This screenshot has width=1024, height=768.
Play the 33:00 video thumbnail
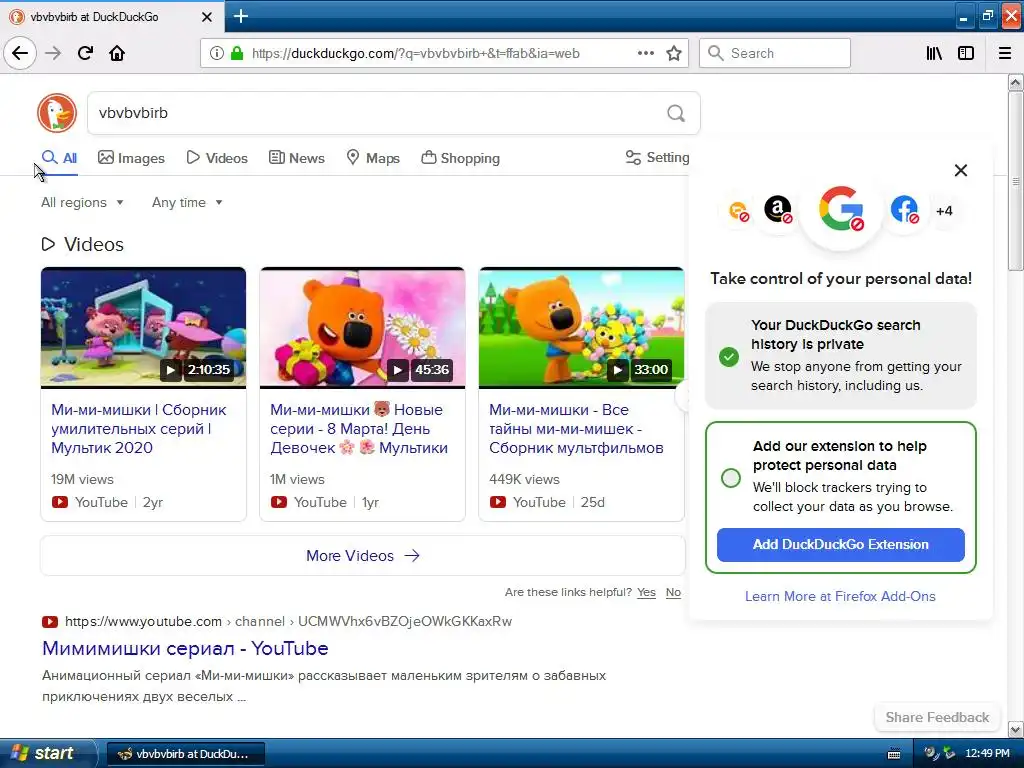tap(581, 327)
